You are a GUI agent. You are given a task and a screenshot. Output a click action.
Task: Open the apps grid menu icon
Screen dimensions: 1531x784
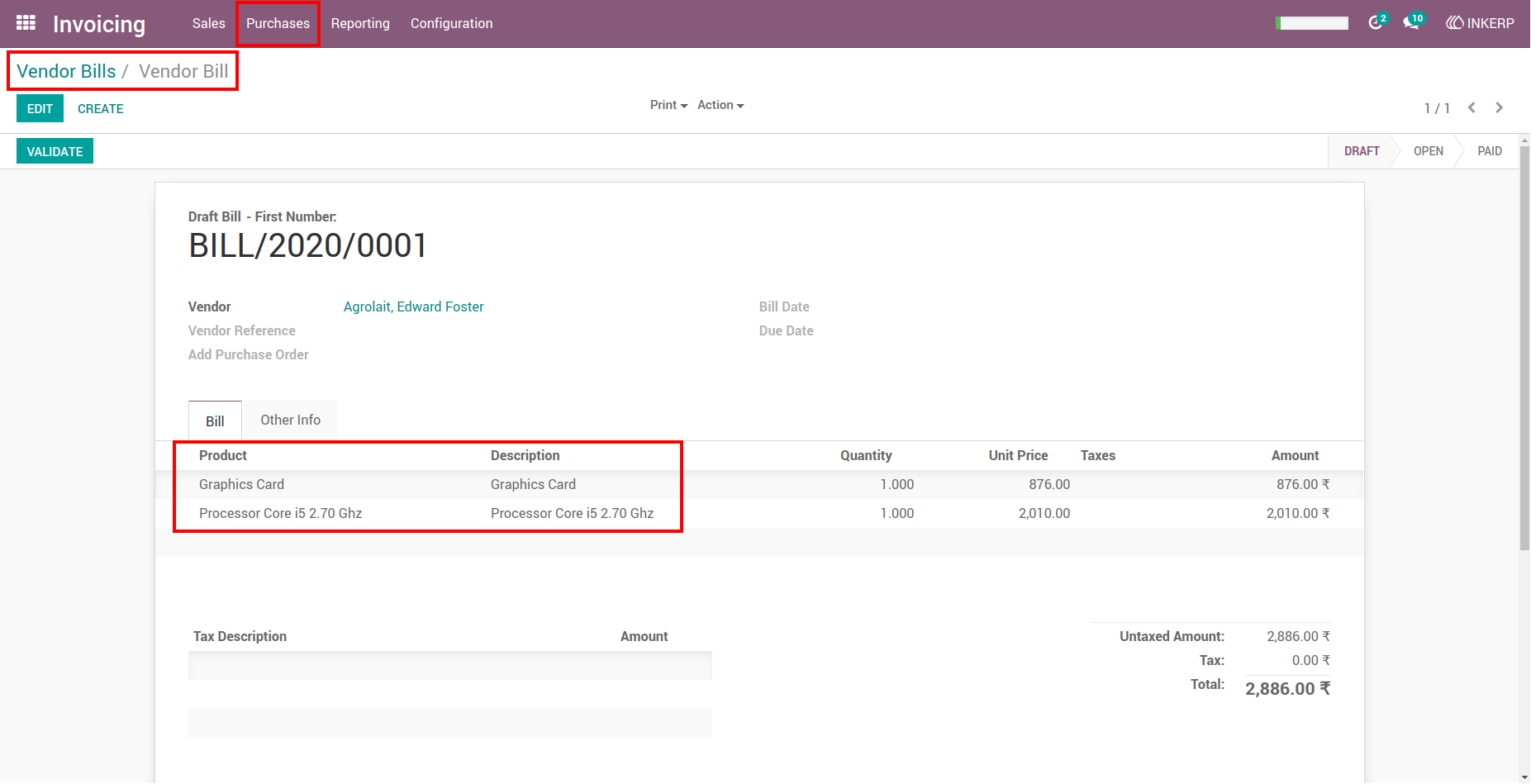coord(26,23)
